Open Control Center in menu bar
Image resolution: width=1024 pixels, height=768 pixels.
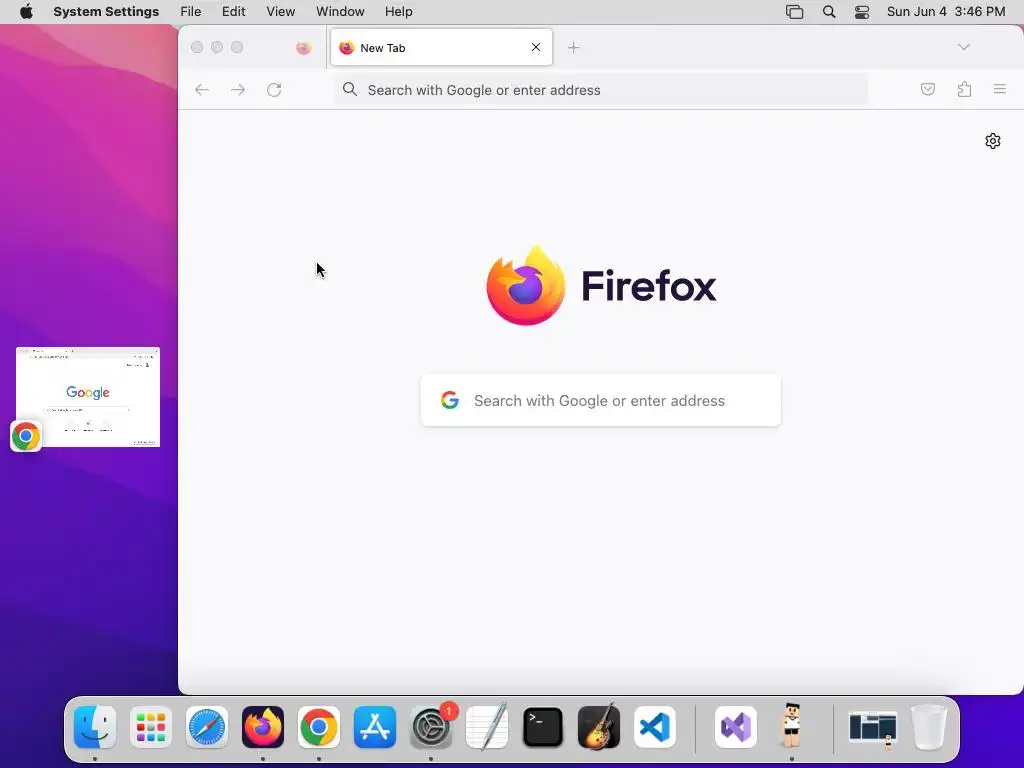pyautogui.click(x=862, y=12)
